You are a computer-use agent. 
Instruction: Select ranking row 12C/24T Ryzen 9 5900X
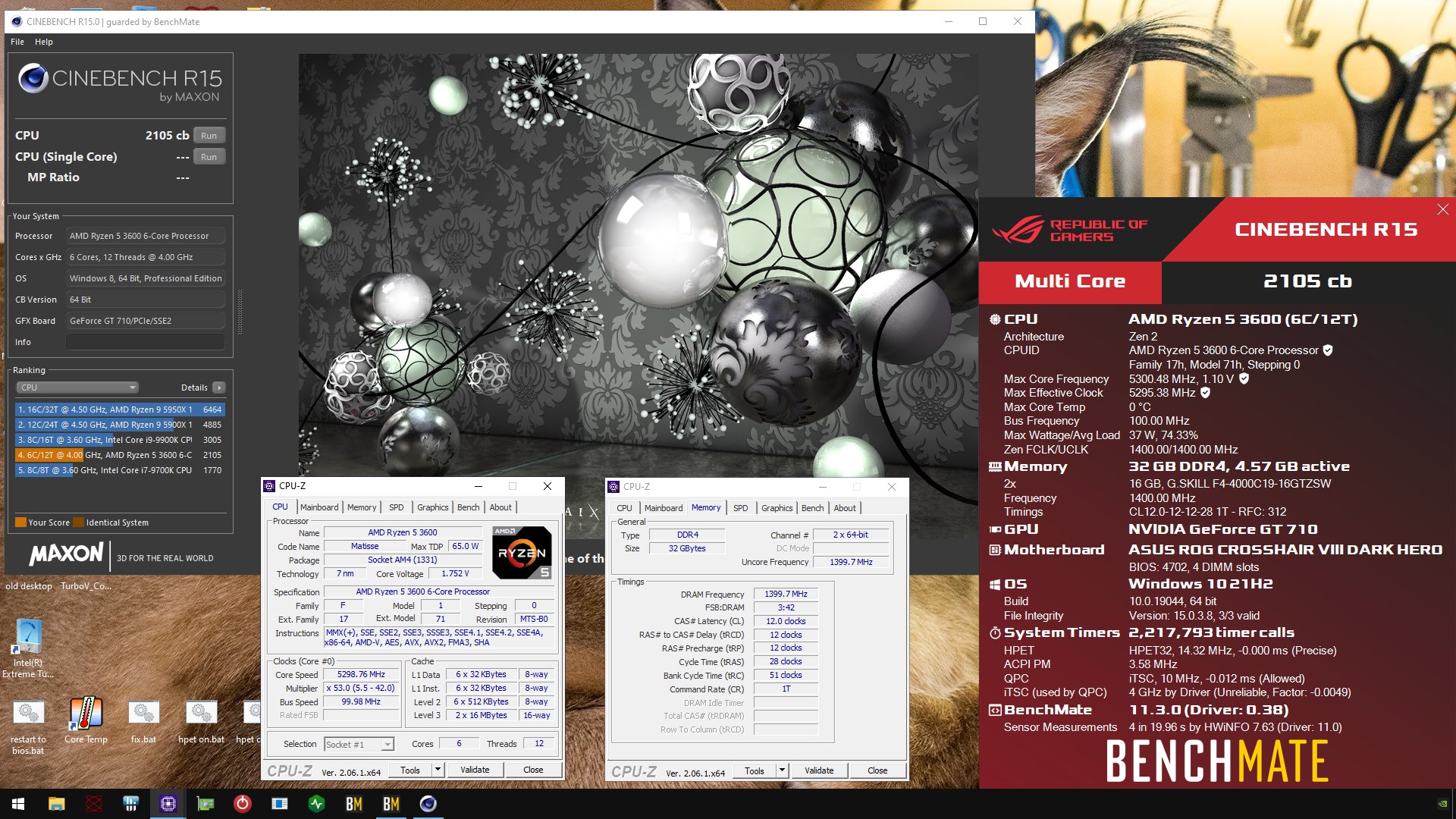coord(120,425)
